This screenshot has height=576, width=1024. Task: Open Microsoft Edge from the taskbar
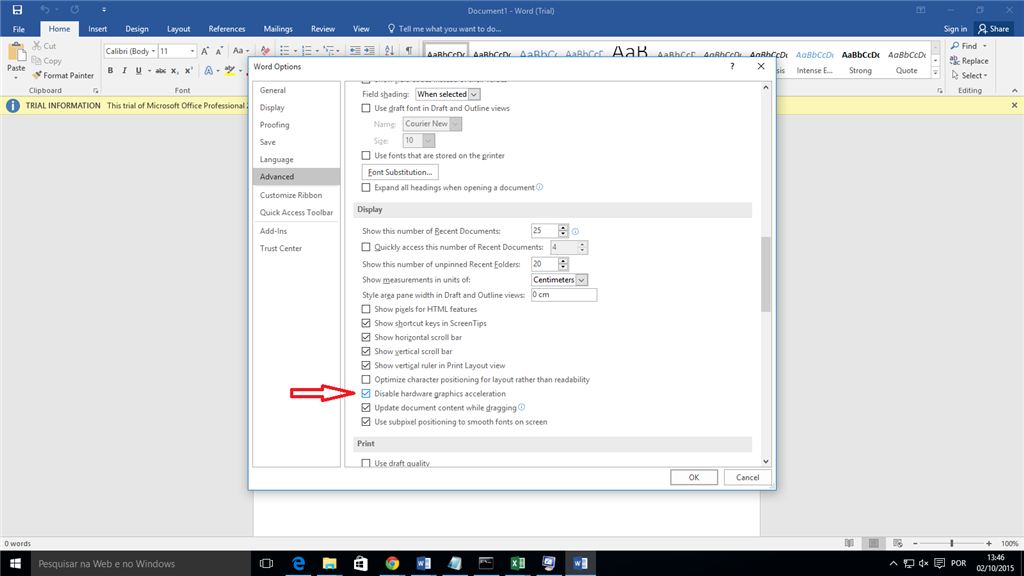(298, 563)
